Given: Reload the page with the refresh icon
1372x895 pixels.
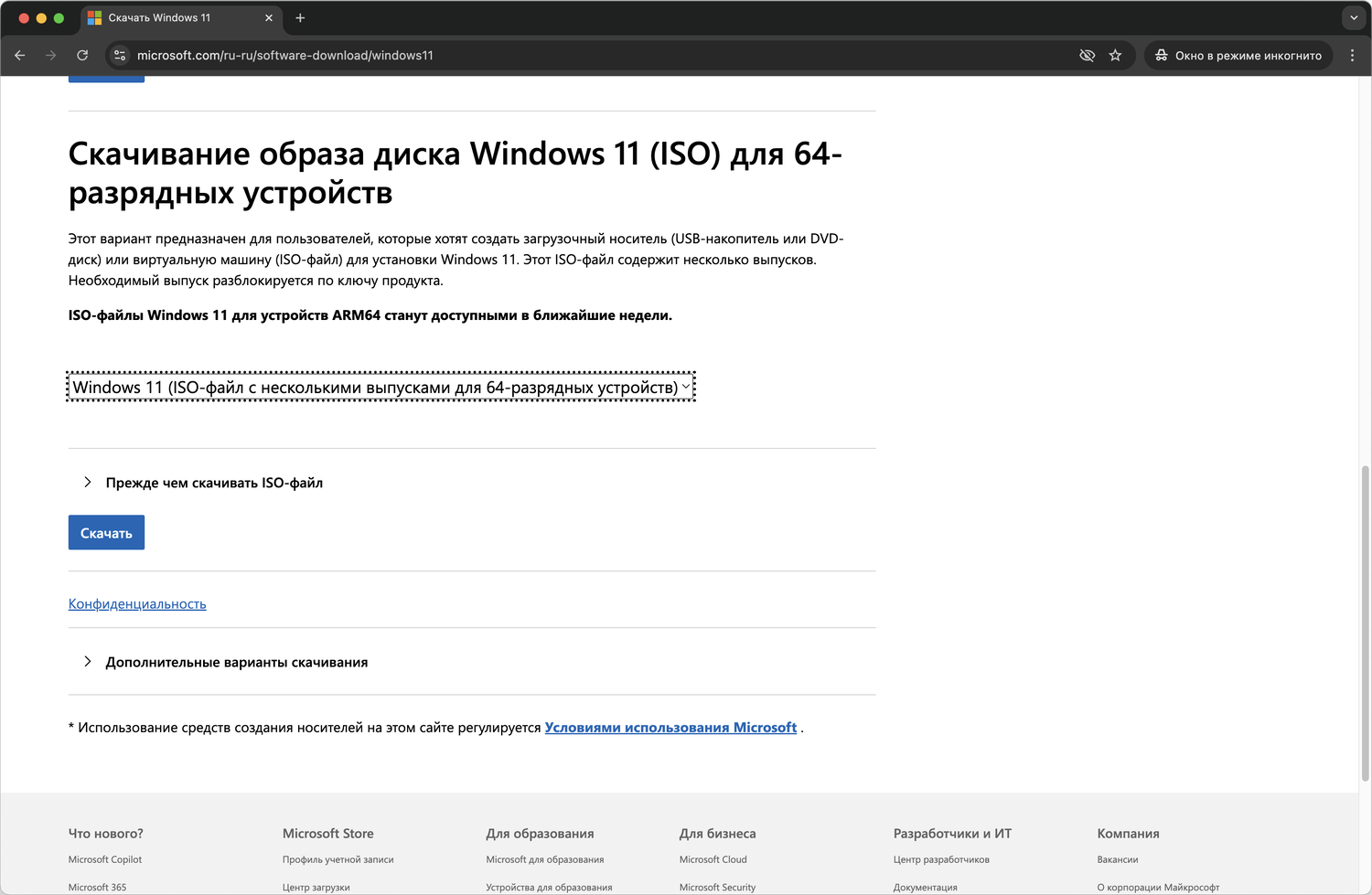Looking at the screenshot, I should tap(82, 56).
